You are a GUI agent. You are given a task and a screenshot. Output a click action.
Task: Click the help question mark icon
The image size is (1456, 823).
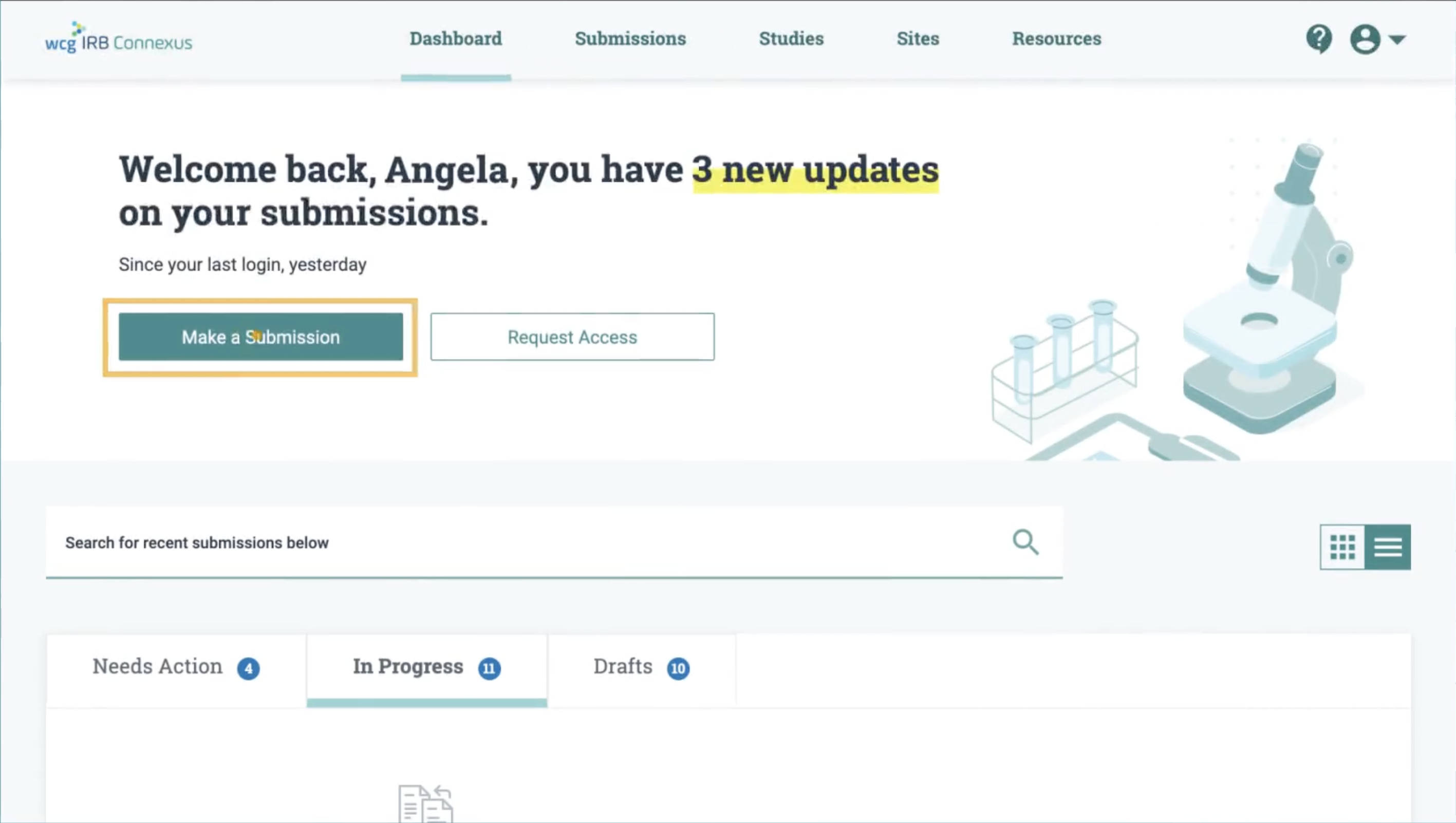pos(1319,39)
